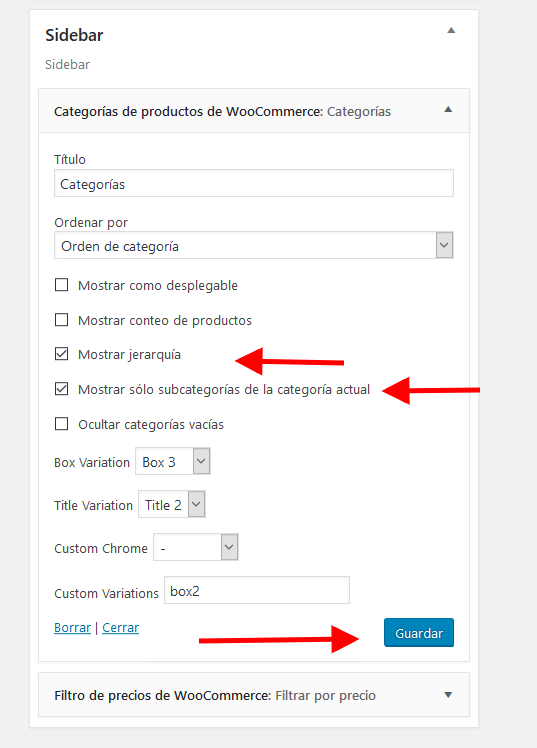Click the Cerrar link
The image size is (537, 748).
(x=121, y=628)
